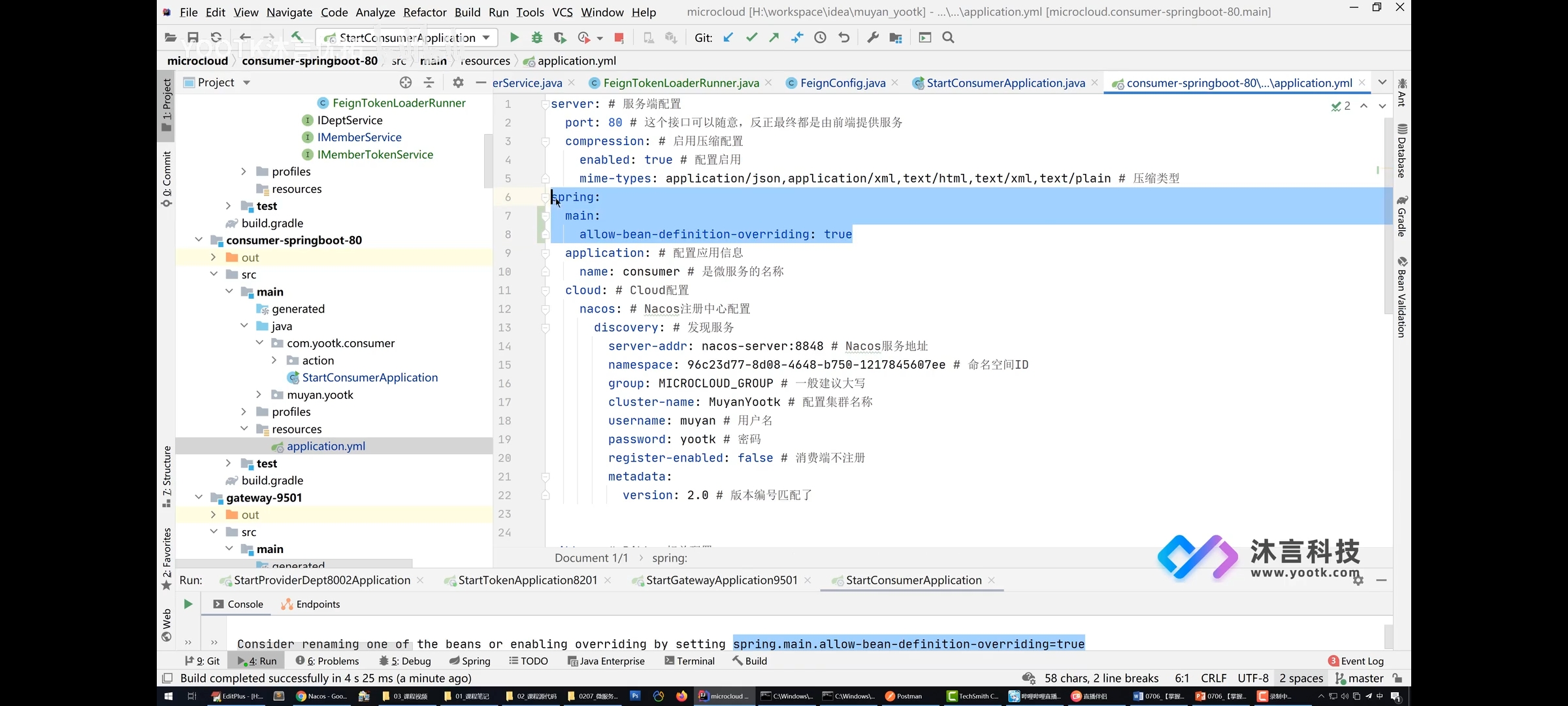Open Postman from the Windows taskbar
The width and height of the screenshot is (1568, 706).
click(904, 696)
